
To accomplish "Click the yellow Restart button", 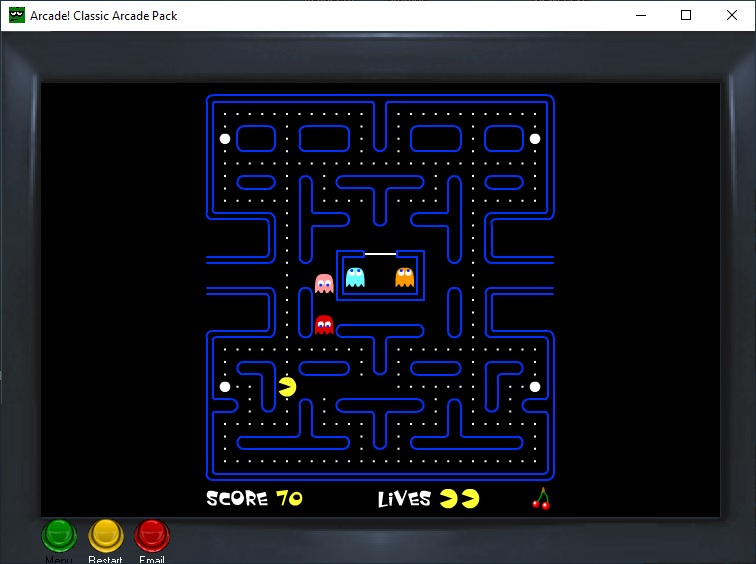I will (106, 536).
